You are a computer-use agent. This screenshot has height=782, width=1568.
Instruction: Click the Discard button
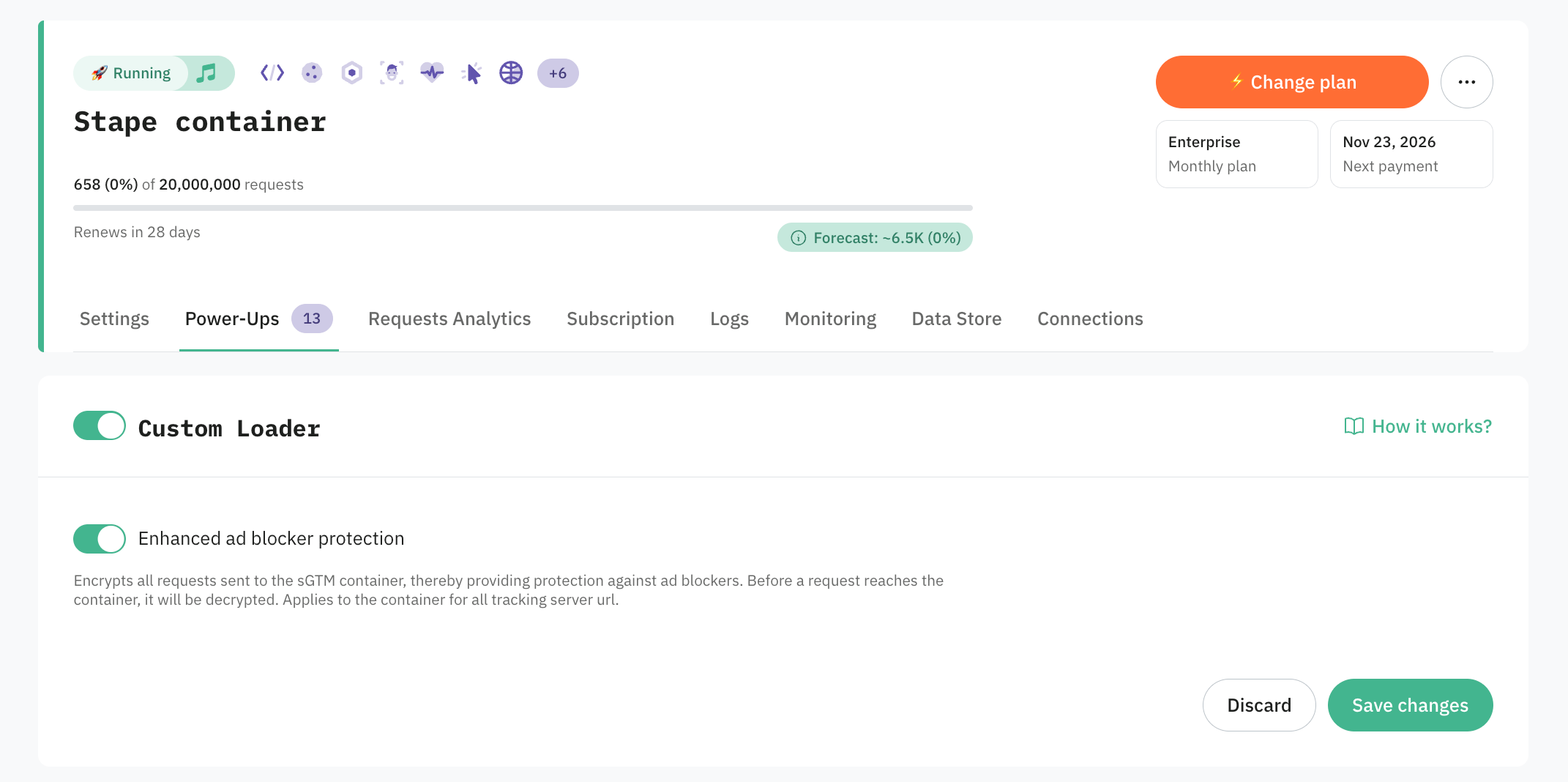pos(1259,705)
